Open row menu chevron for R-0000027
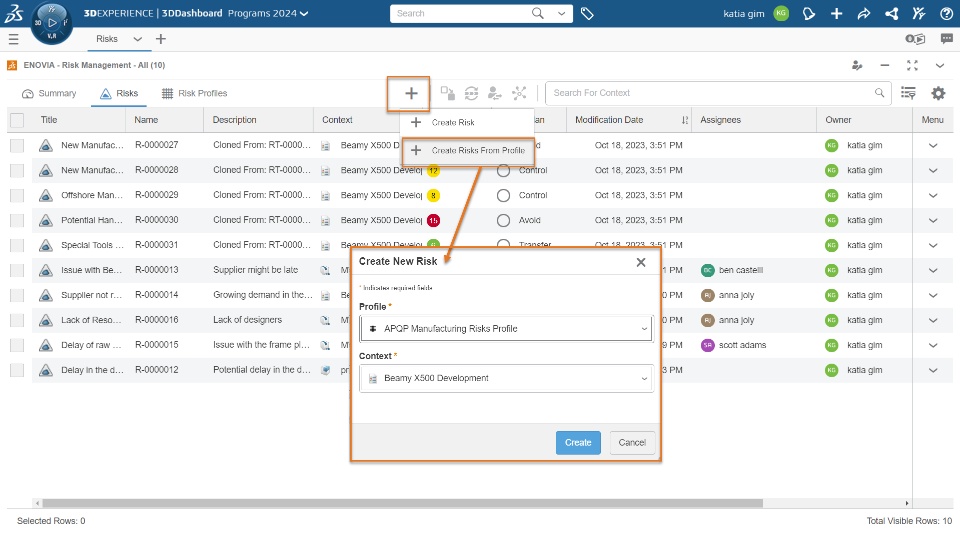Screen dimensions: 960x539 (x=933, y=146)
